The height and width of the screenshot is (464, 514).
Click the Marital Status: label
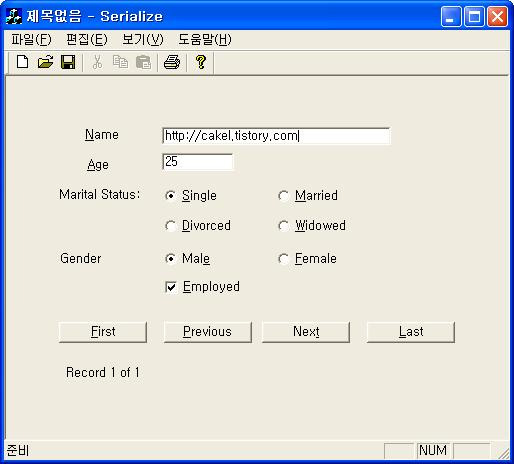100,194
